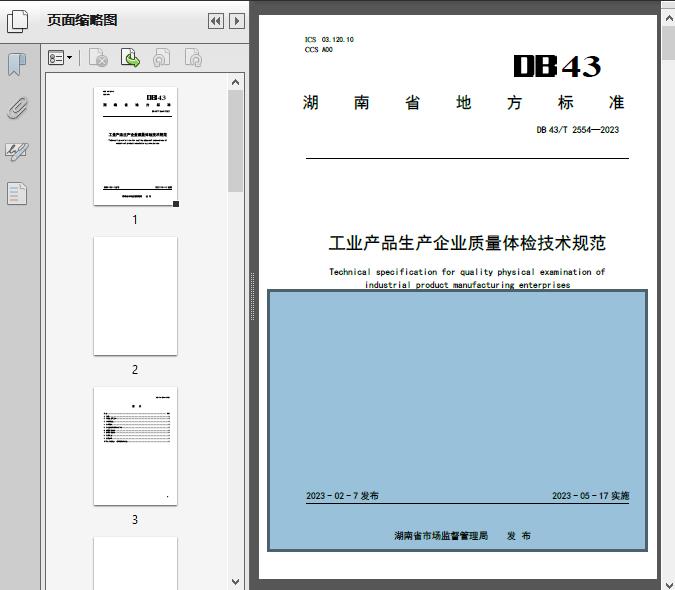
Task: Click the page label 2 under thumbnail
Action: [x=135, y=370]
